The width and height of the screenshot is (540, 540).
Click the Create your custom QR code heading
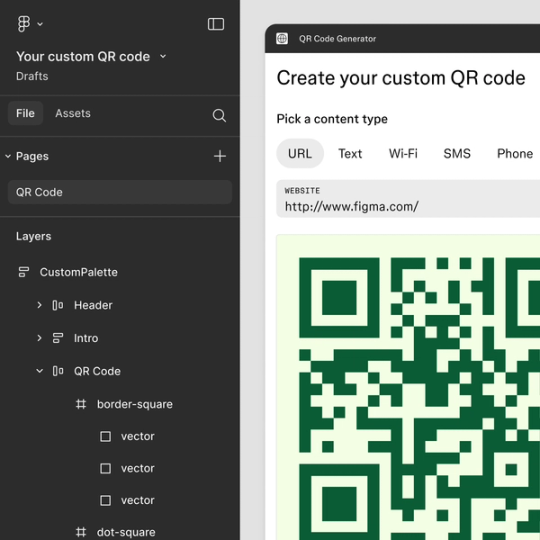point(401,78)
